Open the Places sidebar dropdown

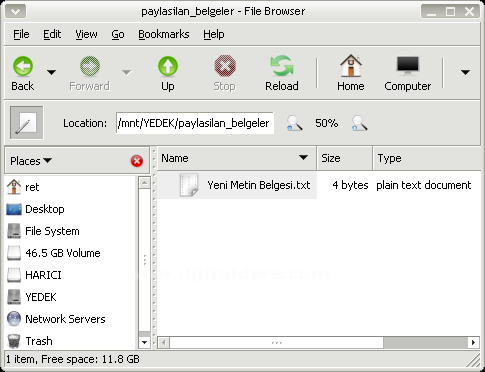(x=31, y=161)
